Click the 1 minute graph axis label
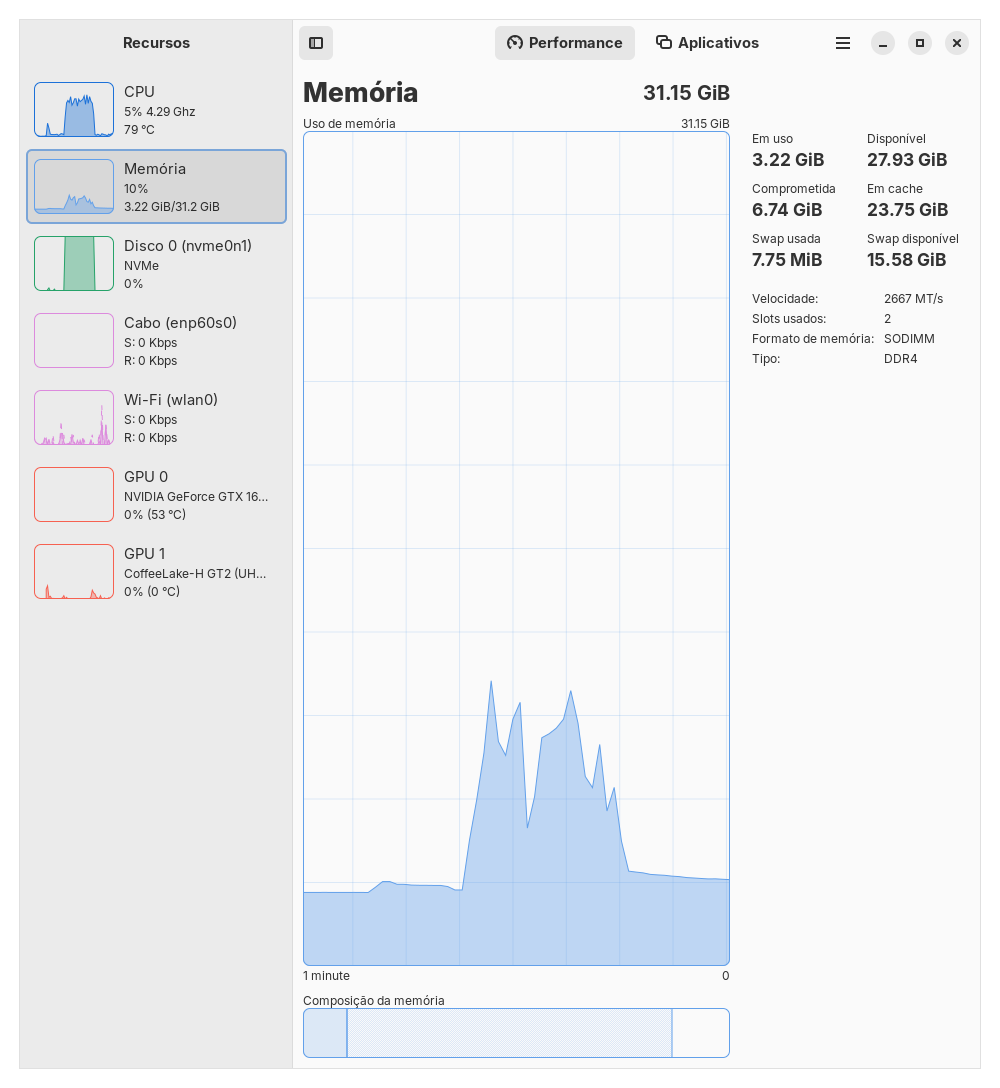Screen dimensions: 1000x1088 tap(326, 976)
